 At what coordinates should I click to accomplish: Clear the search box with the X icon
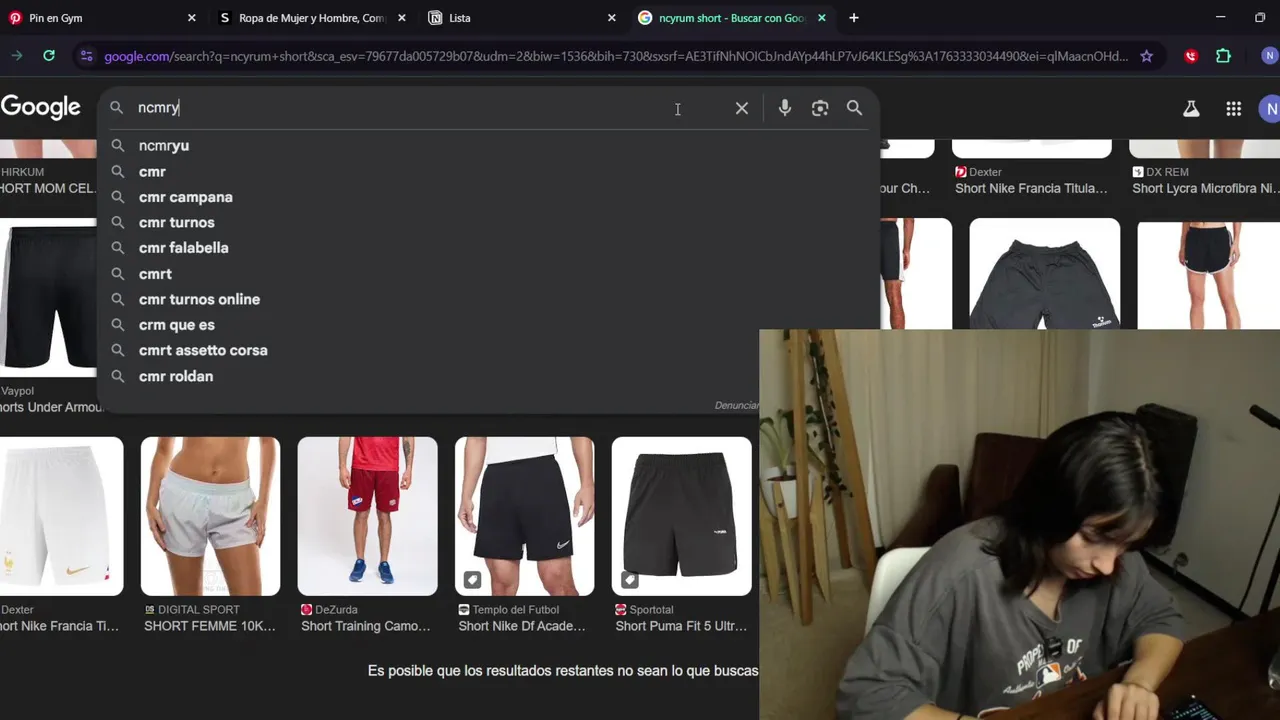[x=742, y=108]
